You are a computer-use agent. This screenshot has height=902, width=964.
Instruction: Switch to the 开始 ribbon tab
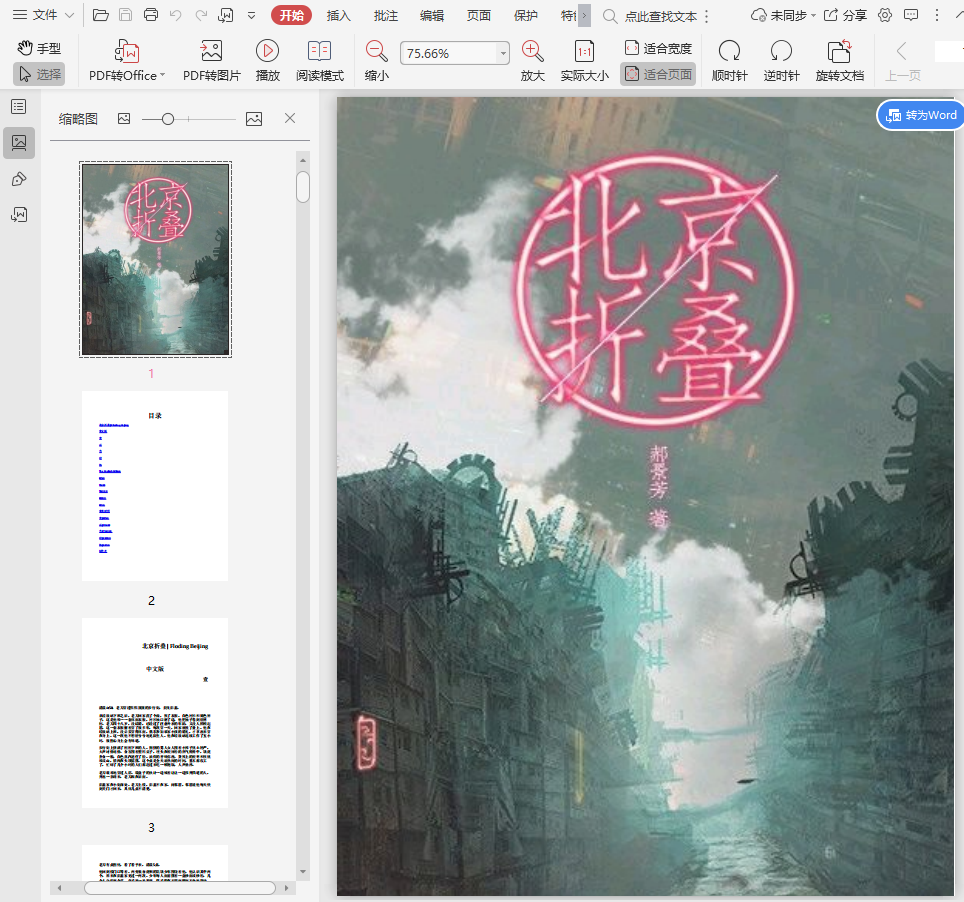pos(291,15)
